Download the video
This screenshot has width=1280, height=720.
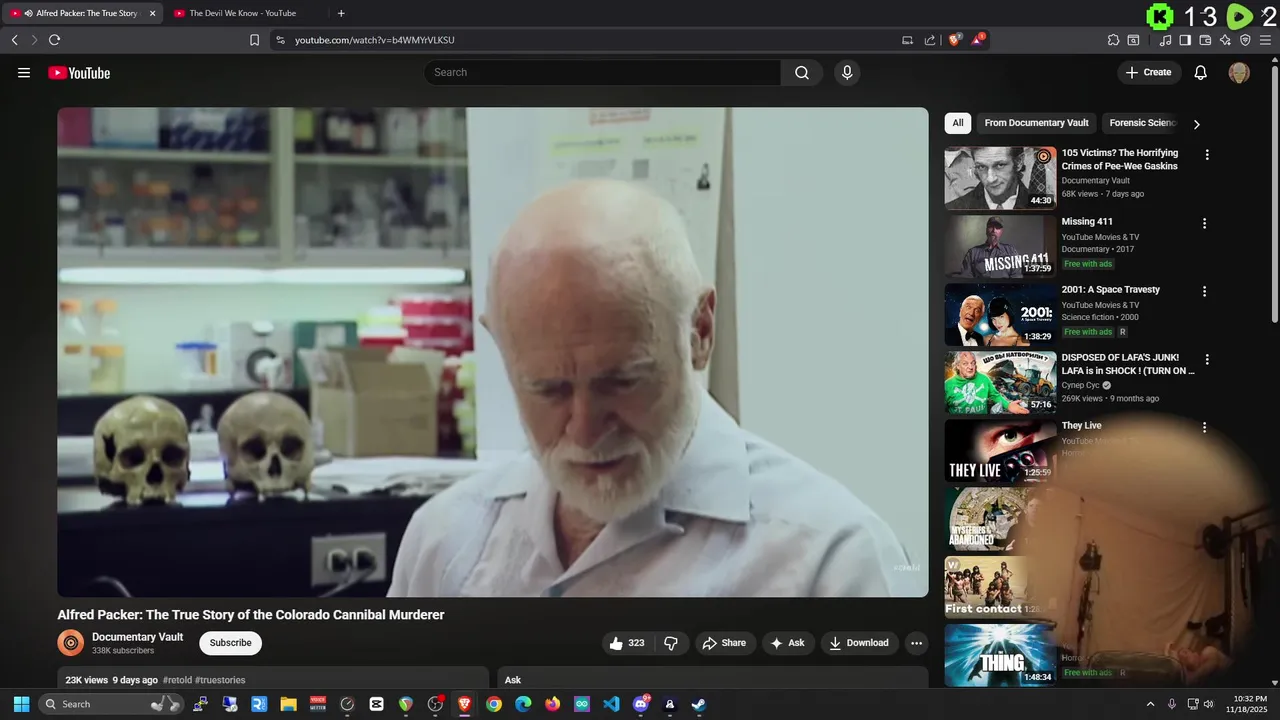click(859, 643)
